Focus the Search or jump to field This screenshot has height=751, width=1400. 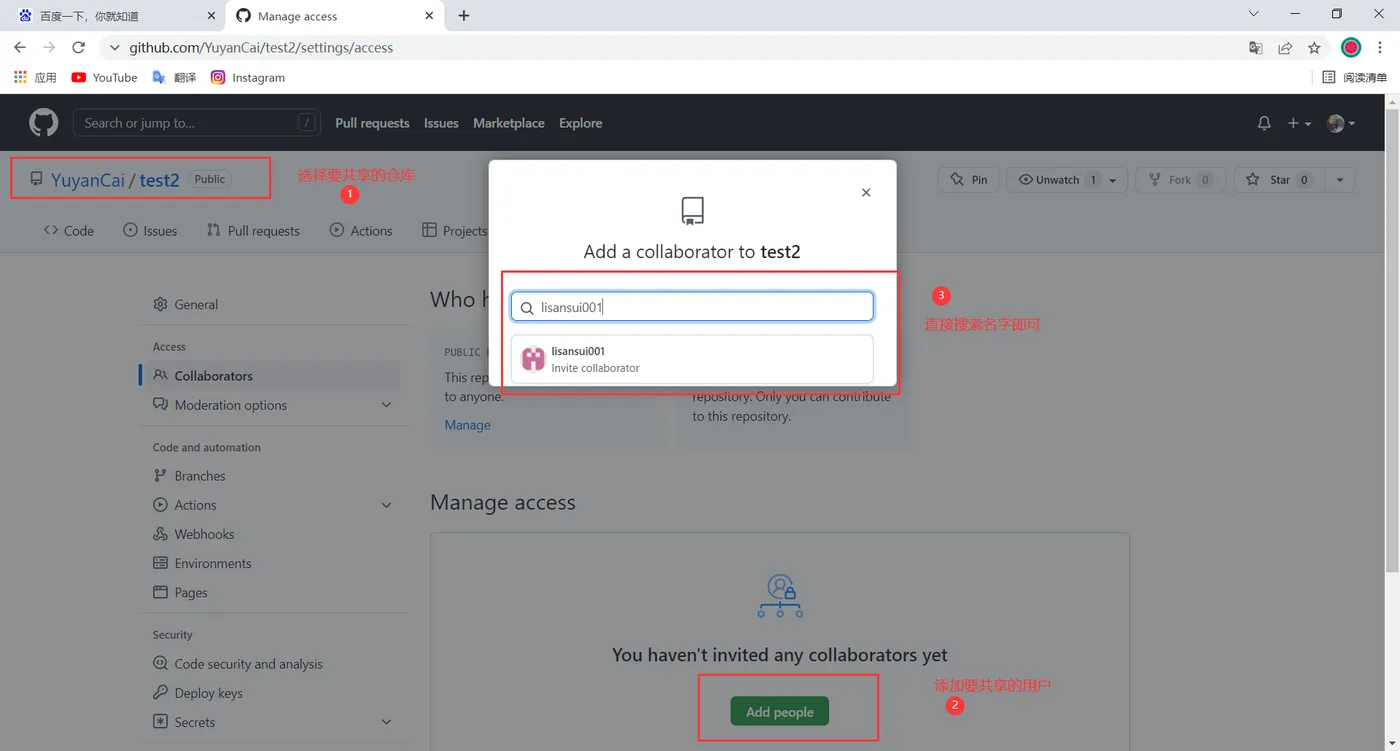point(197,123)
